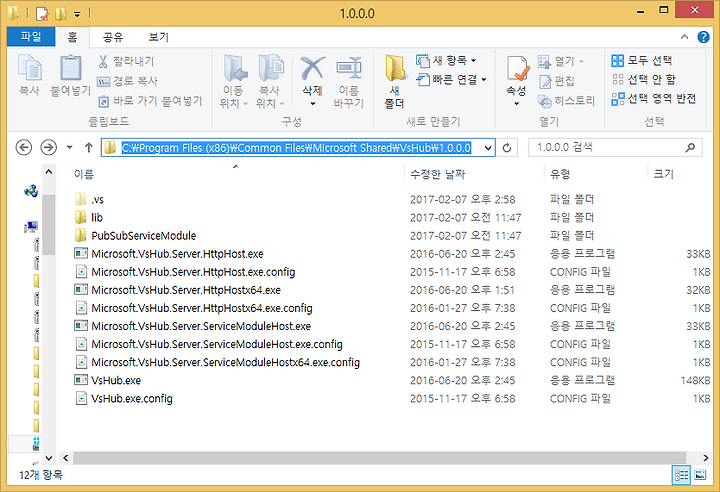This screenshot has width=720, height=492.
Task: Sort by the 이름 (Name) column header
Action: pos(84,174)
